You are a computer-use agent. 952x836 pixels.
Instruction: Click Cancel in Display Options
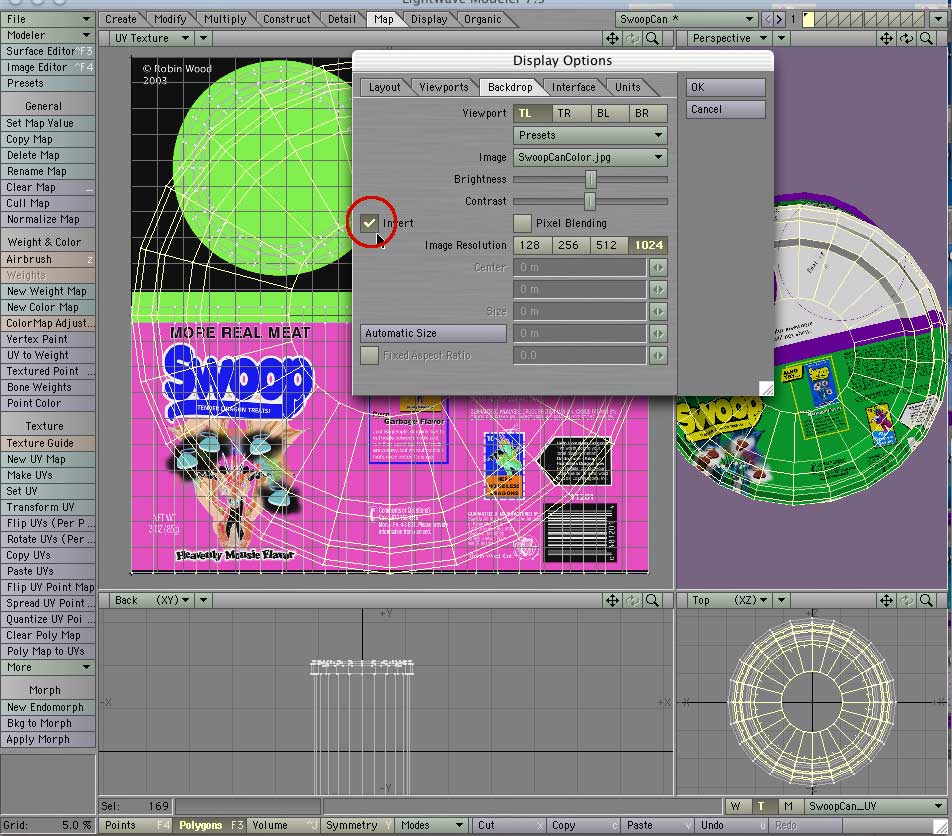726,109
